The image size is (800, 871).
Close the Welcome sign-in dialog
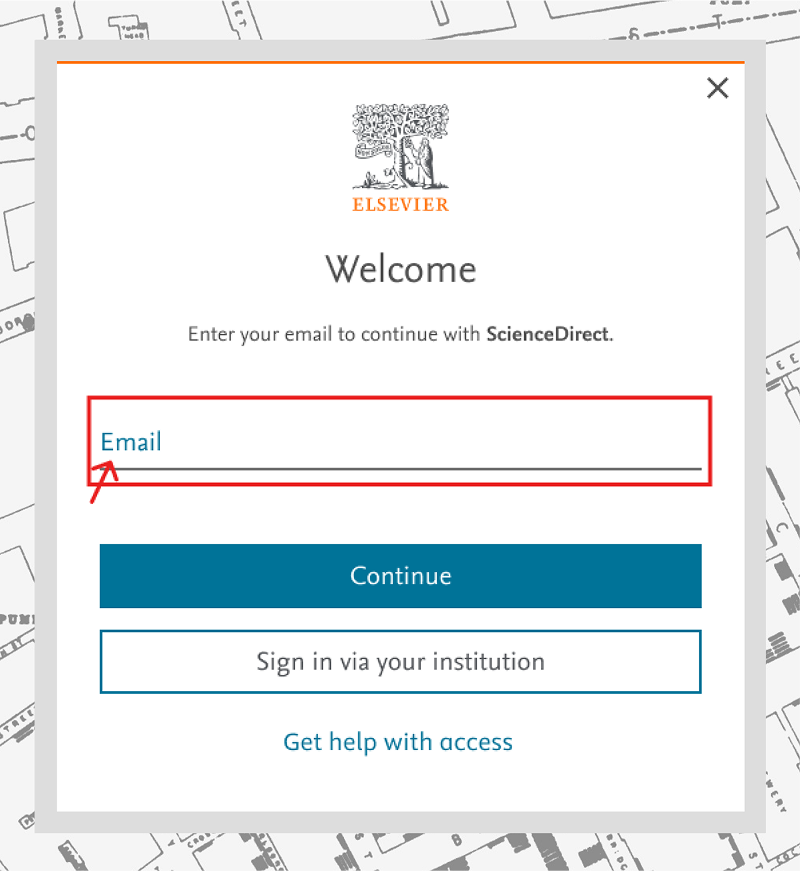click(x=717, y=88)
